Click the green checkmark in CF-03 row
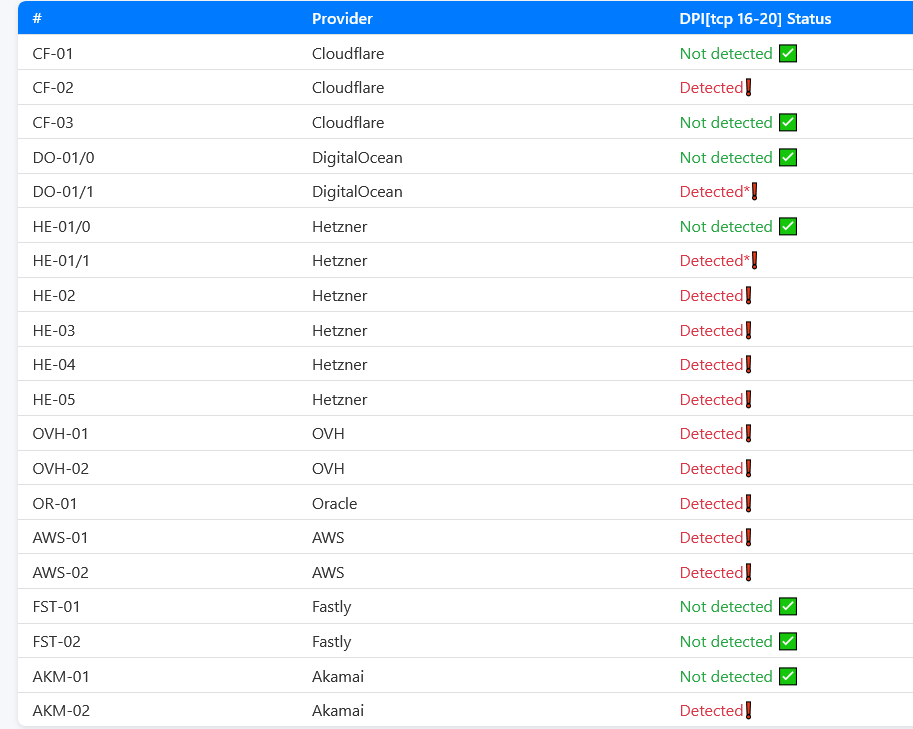 (x=788, y=123)
